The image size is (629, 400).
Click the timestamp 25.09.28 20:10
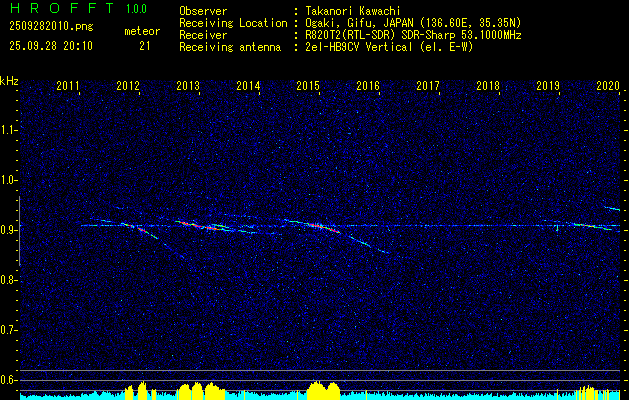tap(51, 45)
